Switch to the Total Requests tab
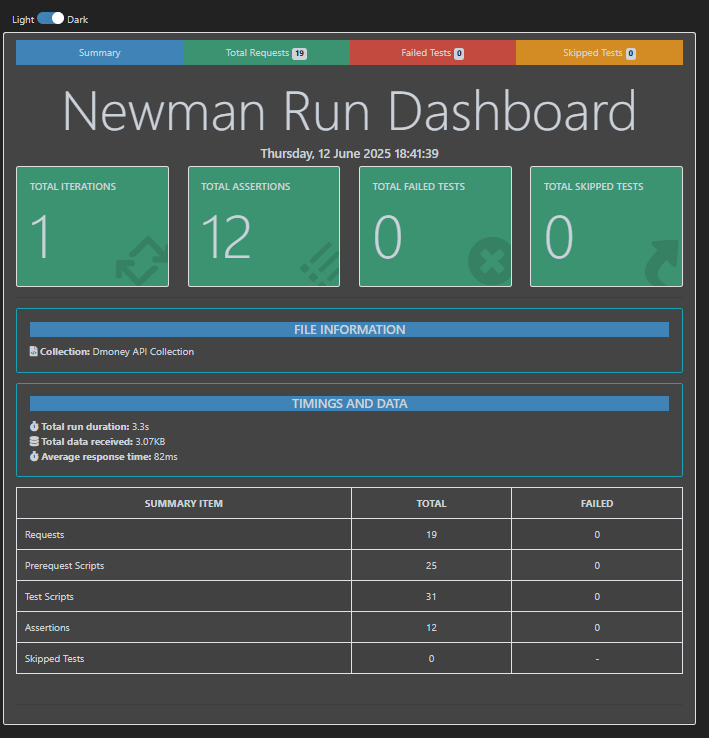 [266, 53]
